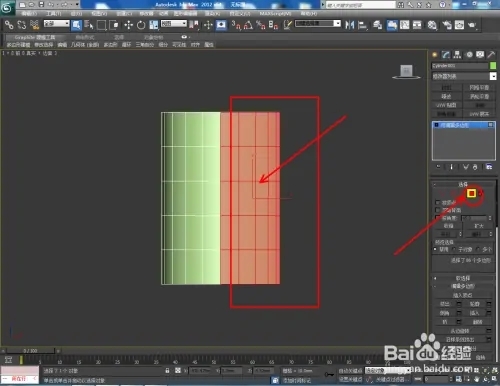The image size is (500, 386).
Task: Toggle the Angle Snap icon
Action: pyautogui.click(x=248, y=25)
